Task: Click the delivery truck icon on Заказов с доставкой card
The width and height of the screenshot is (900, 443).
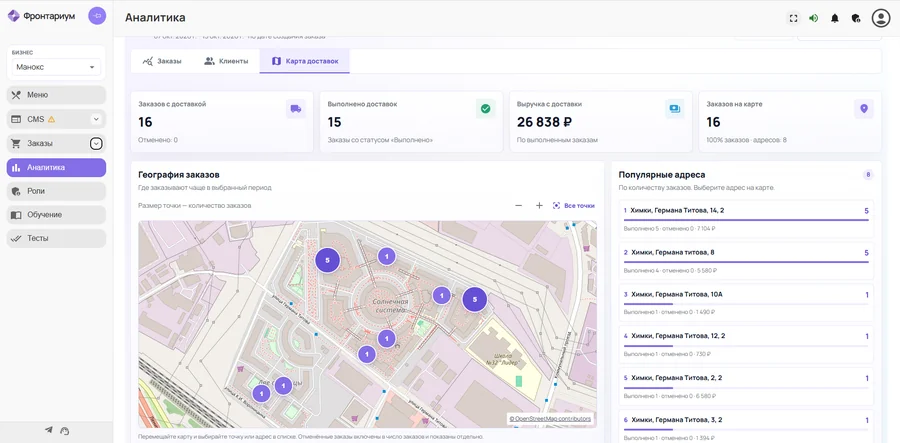Action: point(296,108)
